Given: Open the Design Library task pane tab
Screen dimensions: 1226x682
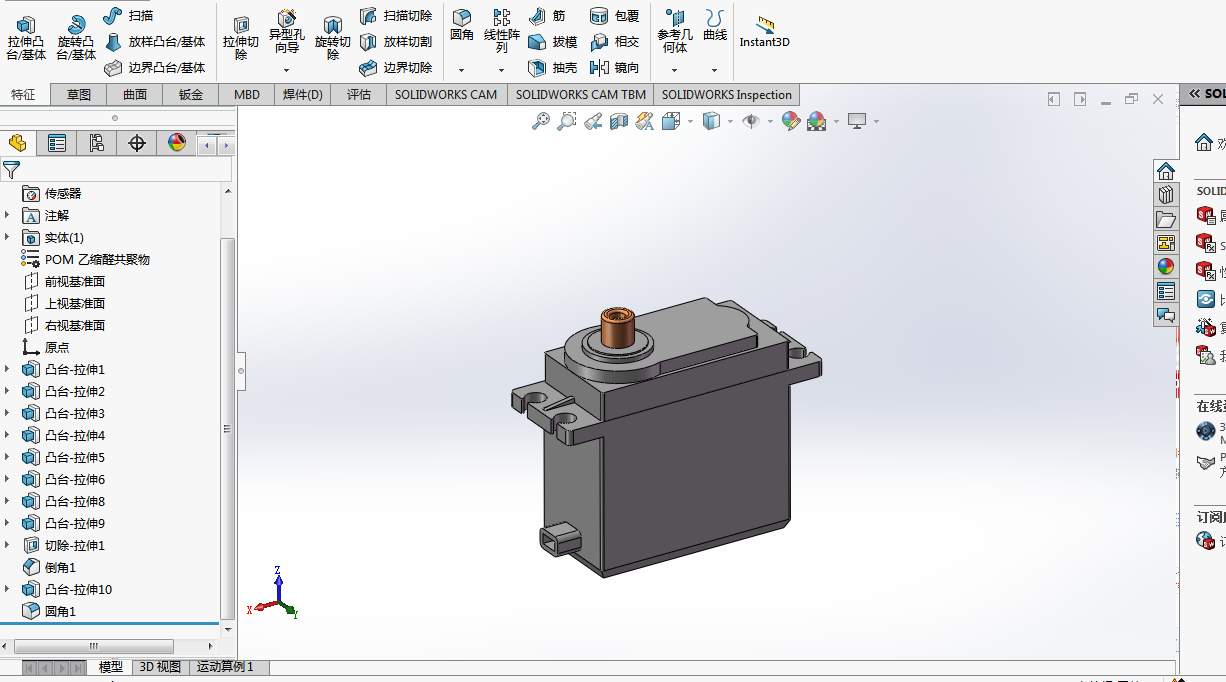Looking at the screenshot, I should pos(1165,195).
